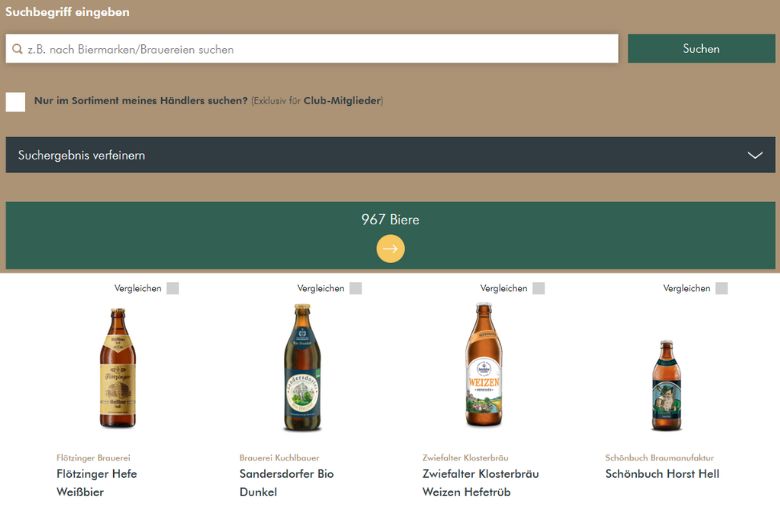Open the Zwiefalter Weizen bottle image
780x505 pixels.
click(x=484, y=366)
